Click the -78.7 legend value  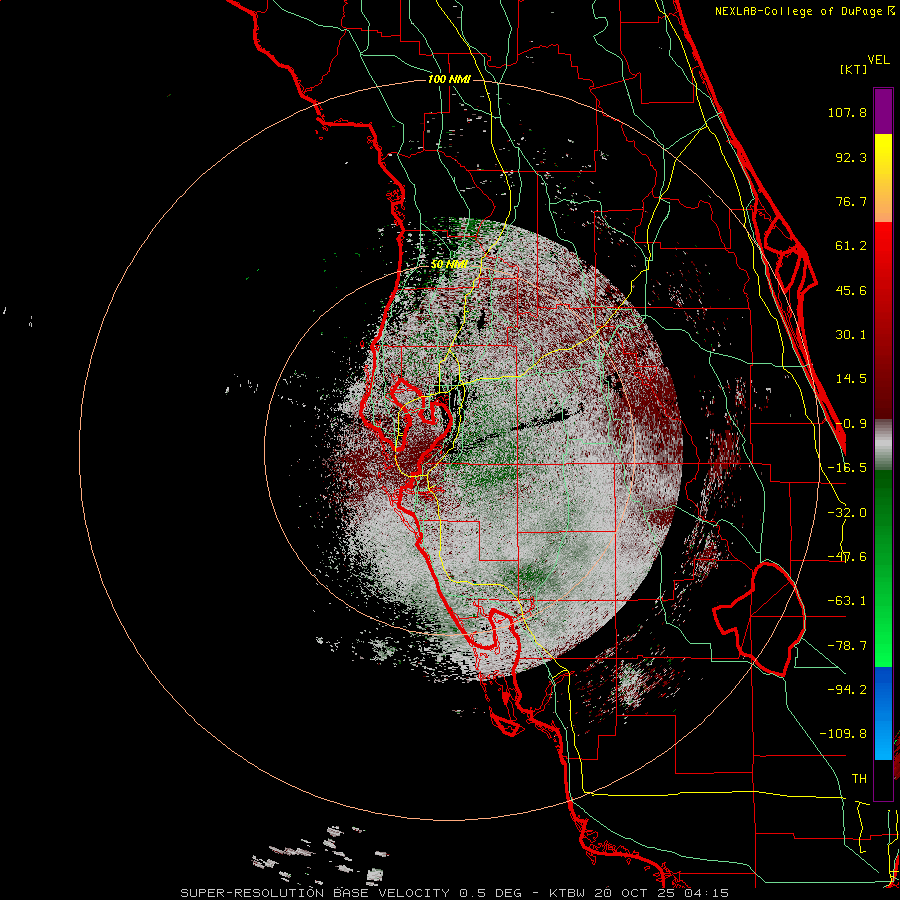point(847,646)
